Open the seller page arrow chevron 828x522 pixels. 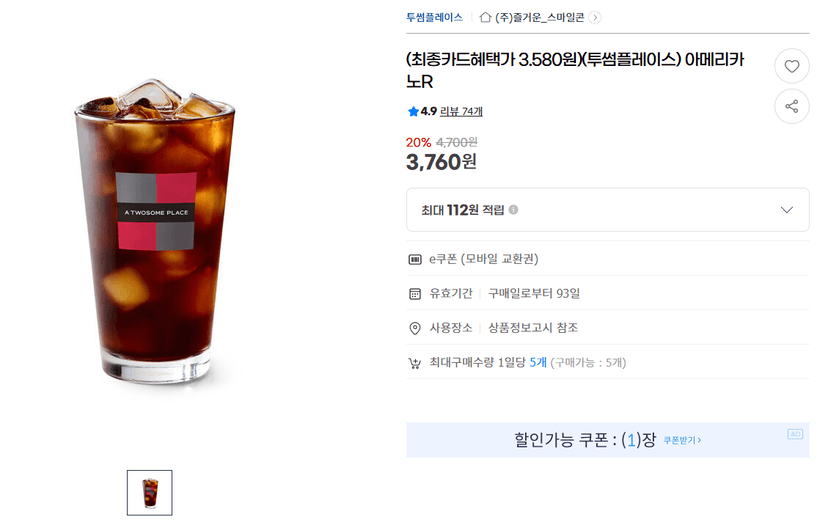595,17
